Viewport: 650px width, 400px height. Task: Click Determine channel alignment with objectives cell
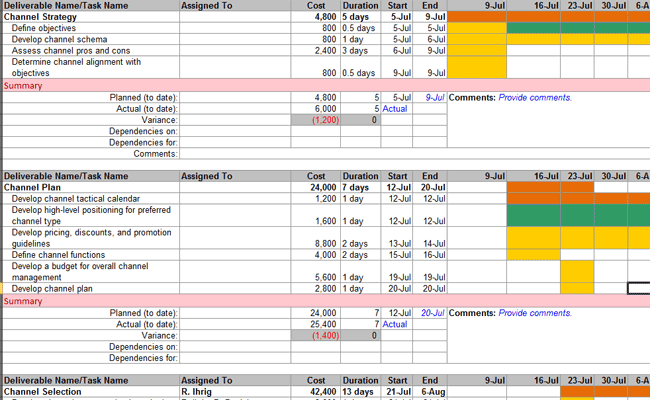(91, 67)
